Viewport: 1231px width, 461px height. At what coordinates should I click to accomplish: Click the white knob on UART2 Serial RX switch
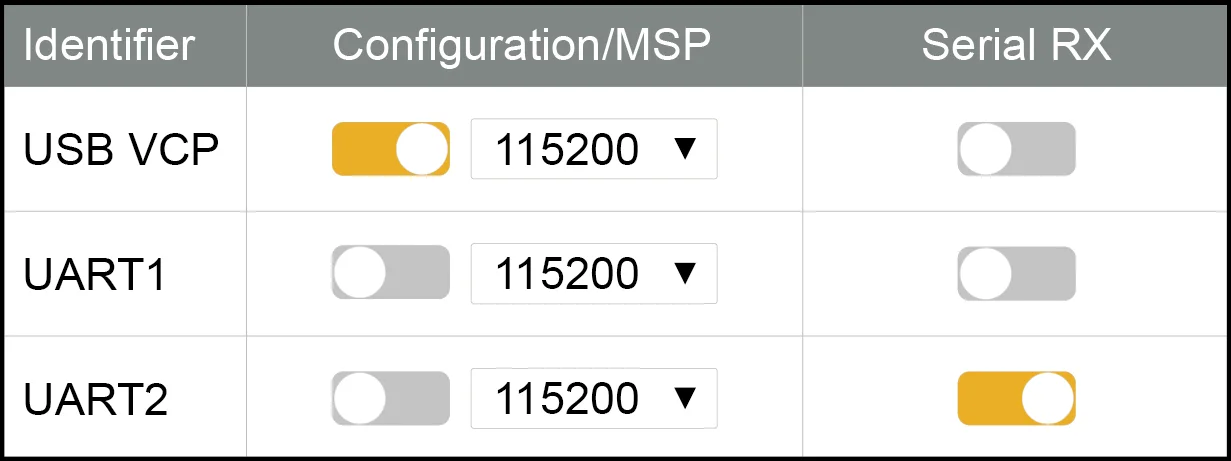pyautogui.click(x=1047, y=398)
